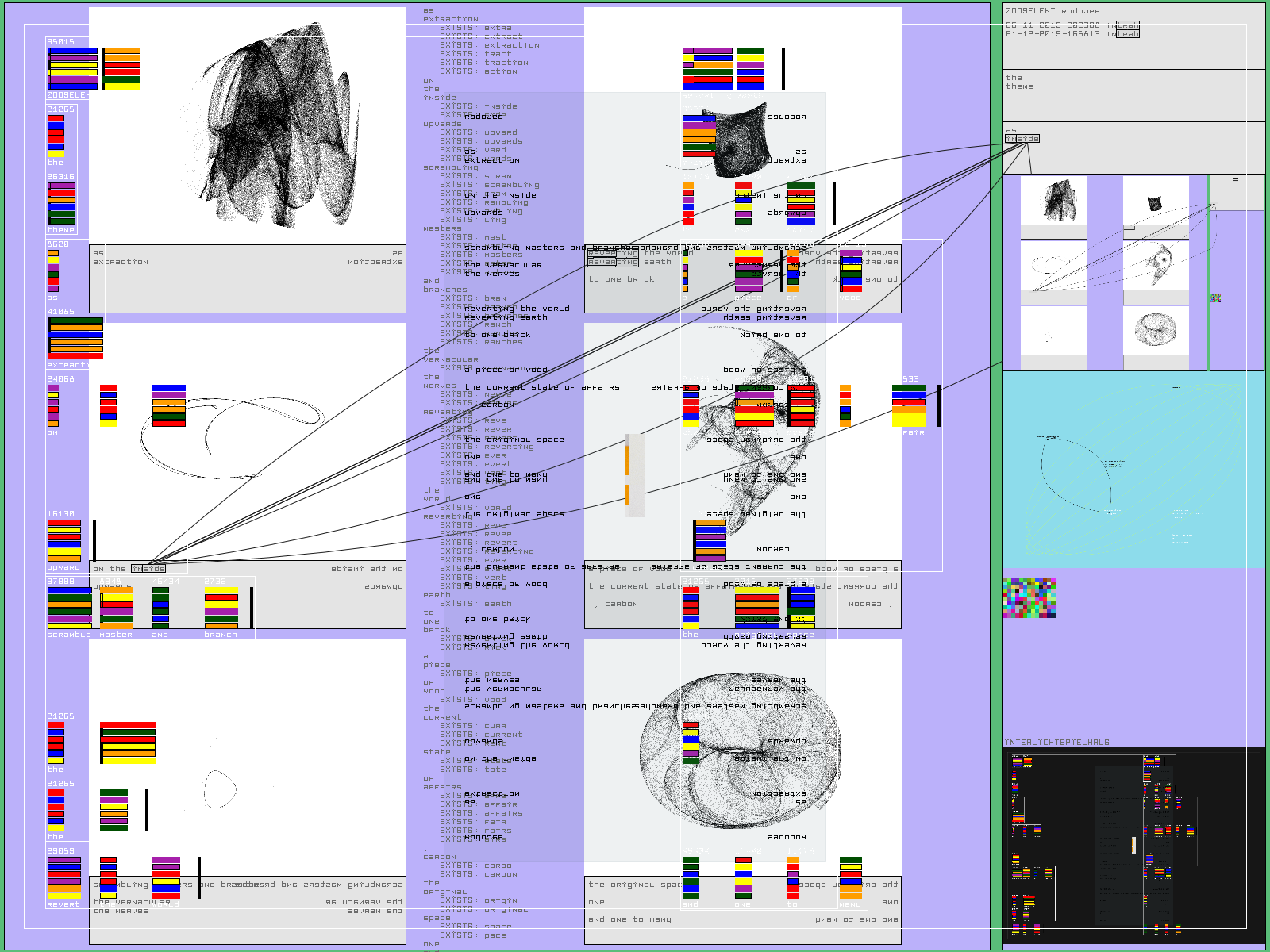Select the 29059 color bars above 'revert'
1270x952 pixels.
[x=63, y=878]
